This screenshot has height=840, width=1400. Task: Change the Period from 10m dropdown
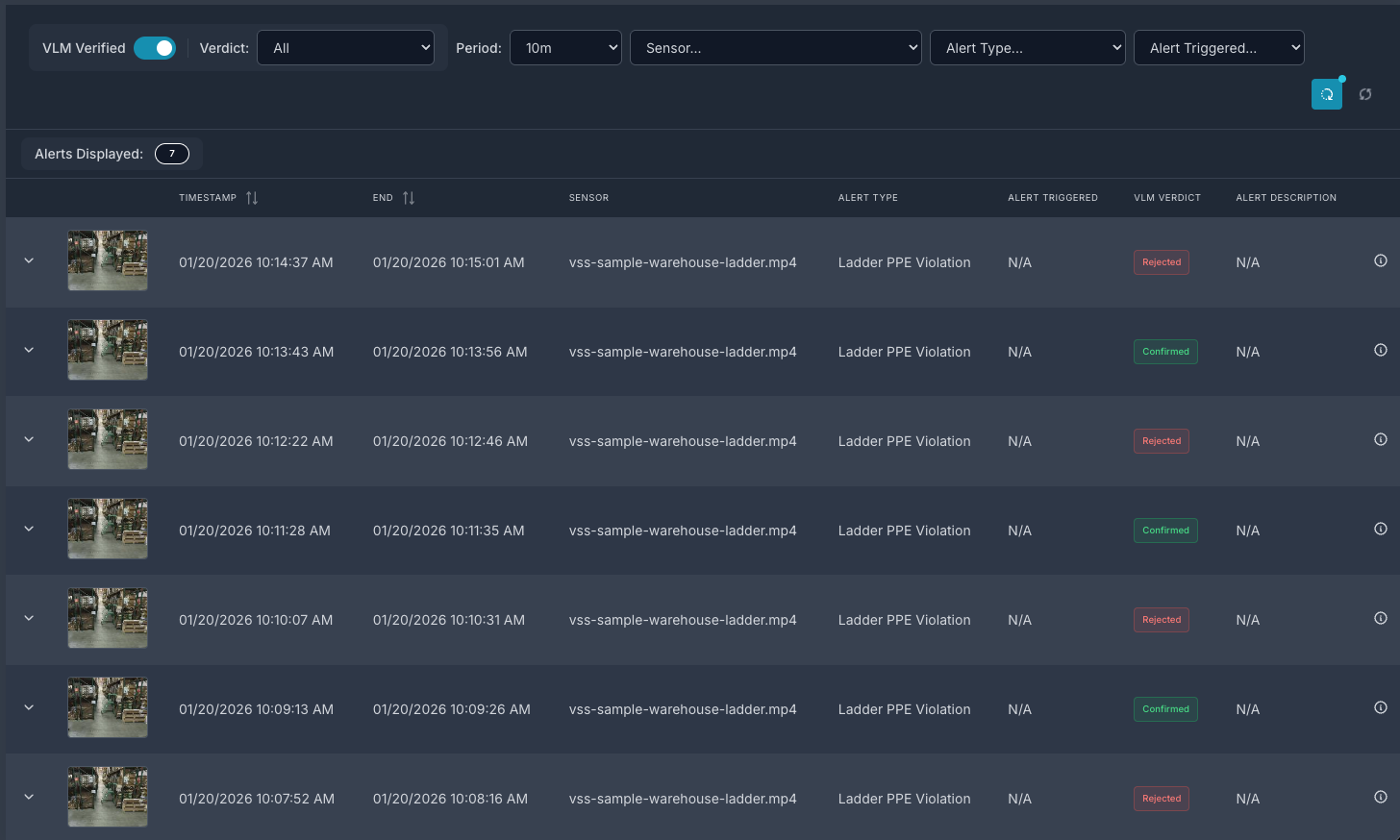[x=565, y=47]
